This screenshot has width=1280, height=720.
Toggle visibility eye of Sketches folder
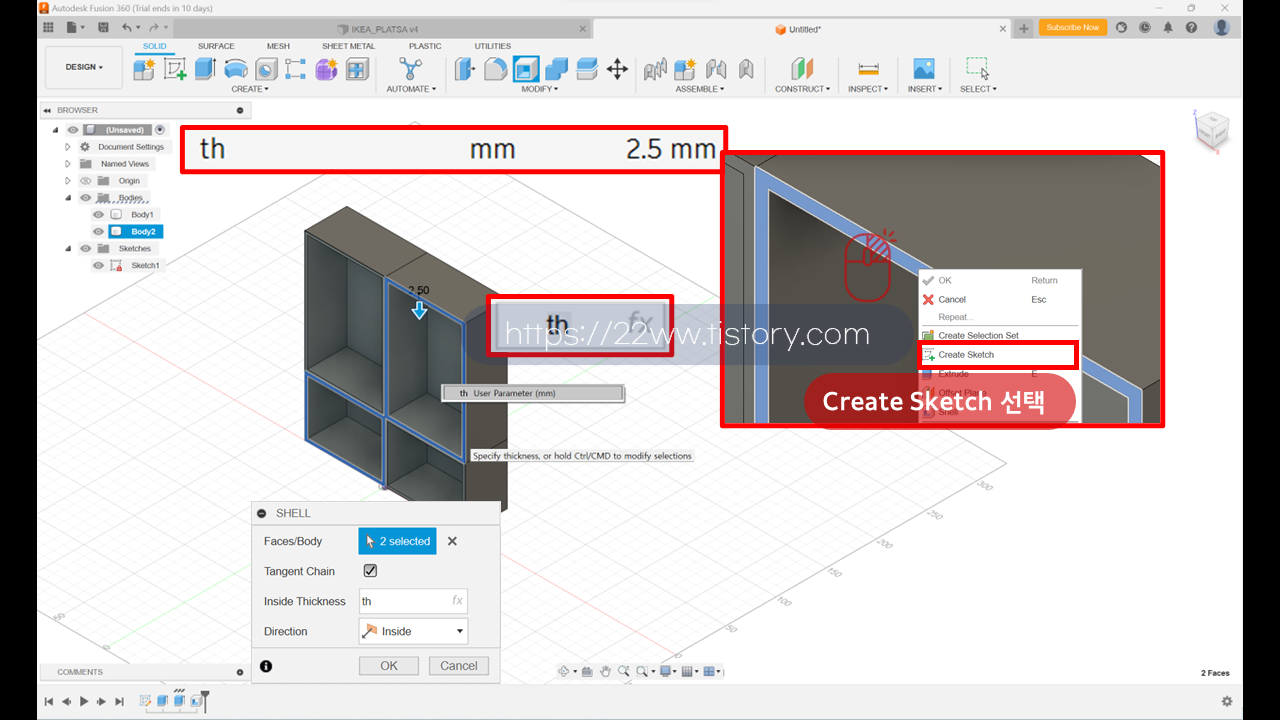tap(85, 249)
